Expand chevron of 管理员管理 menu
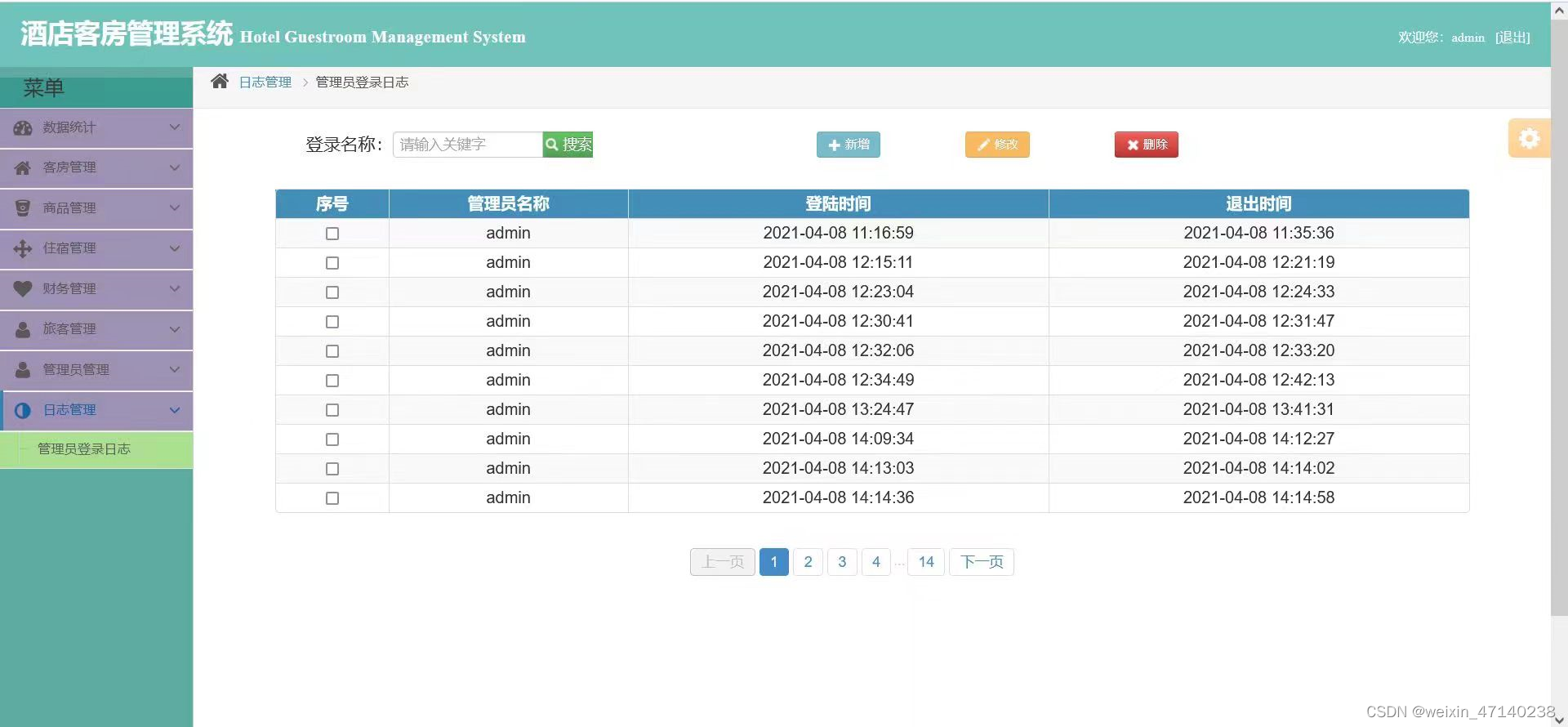 174,369
